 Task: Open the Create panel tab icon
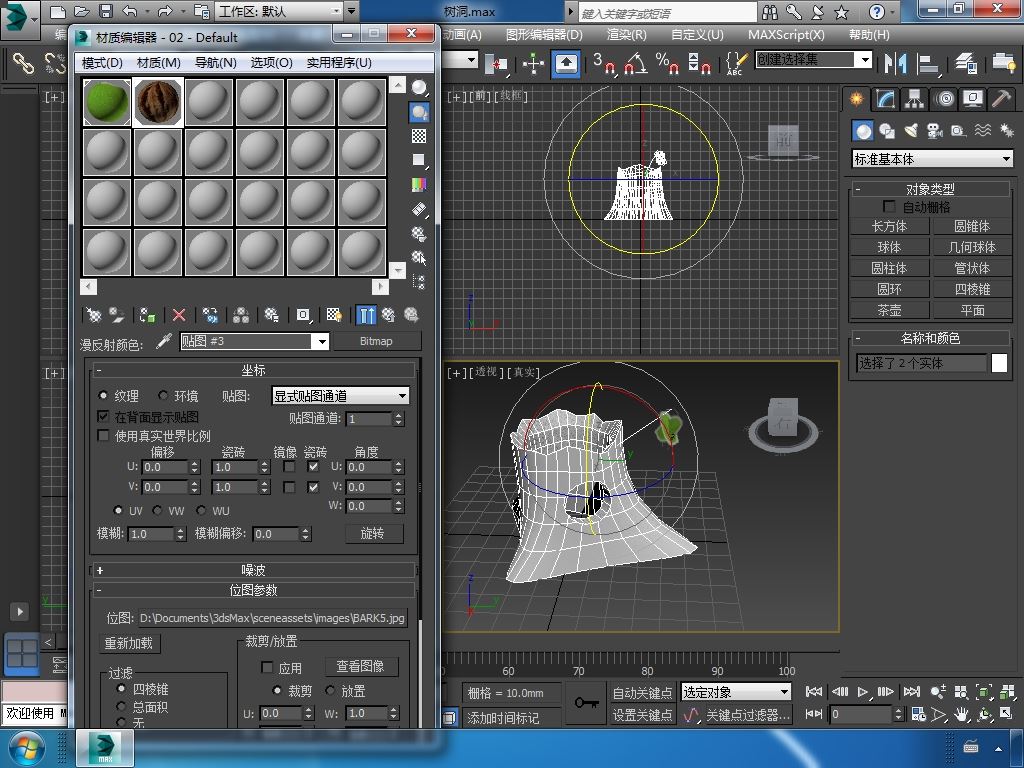tap(856, 99)
